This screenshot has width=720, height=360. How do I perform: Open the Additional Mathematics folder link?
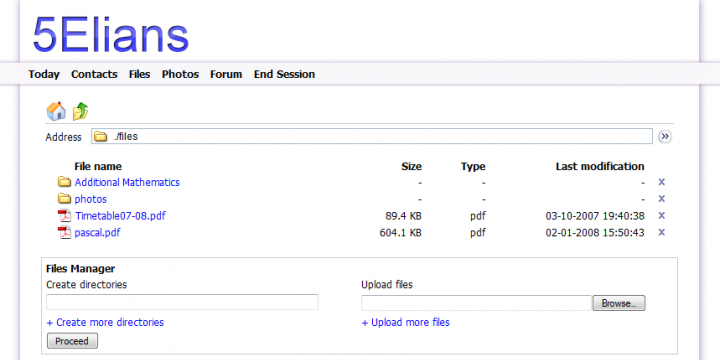tap(127, 182)
